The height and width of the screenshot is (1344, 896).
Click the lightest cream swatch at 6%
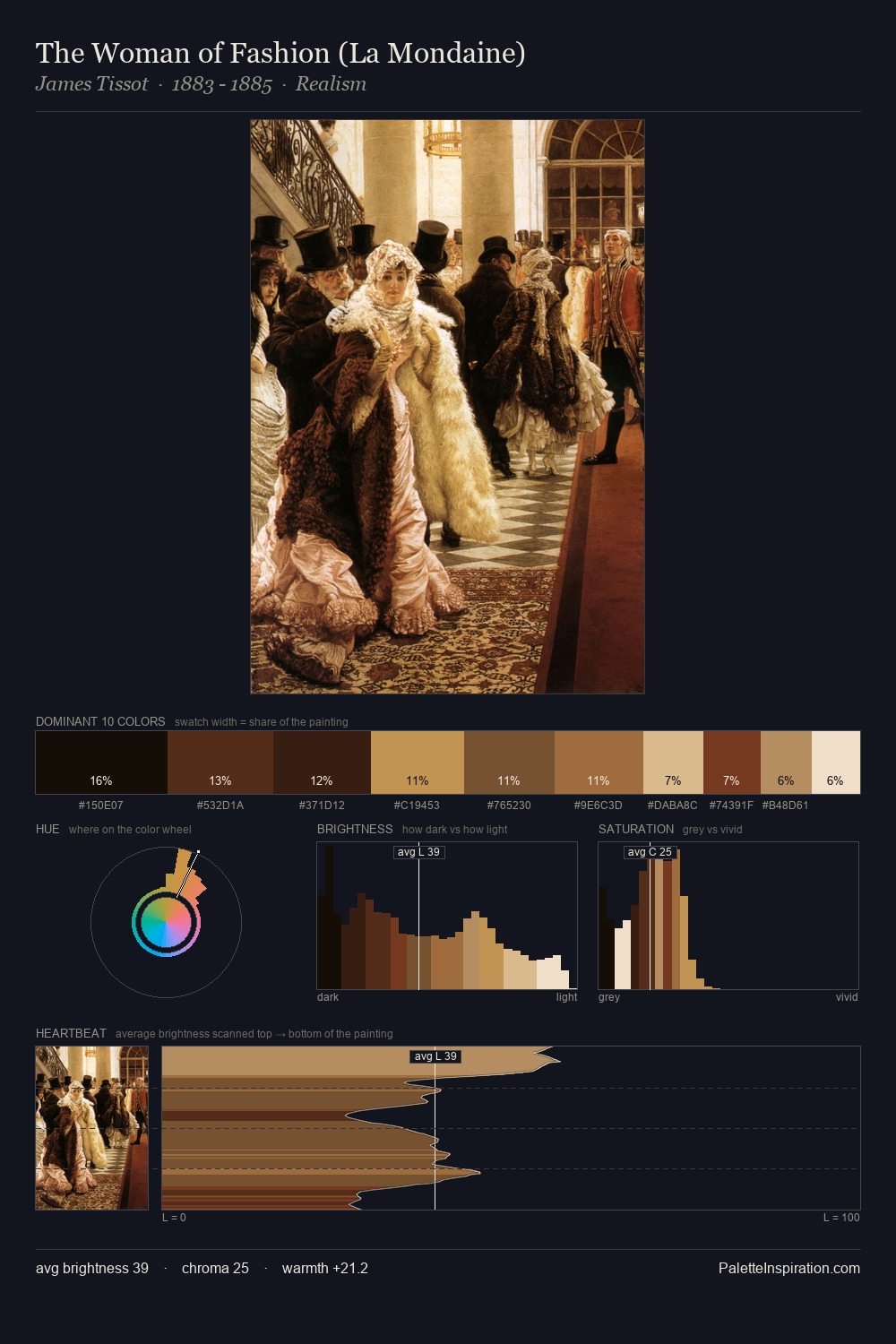(836, 762)
